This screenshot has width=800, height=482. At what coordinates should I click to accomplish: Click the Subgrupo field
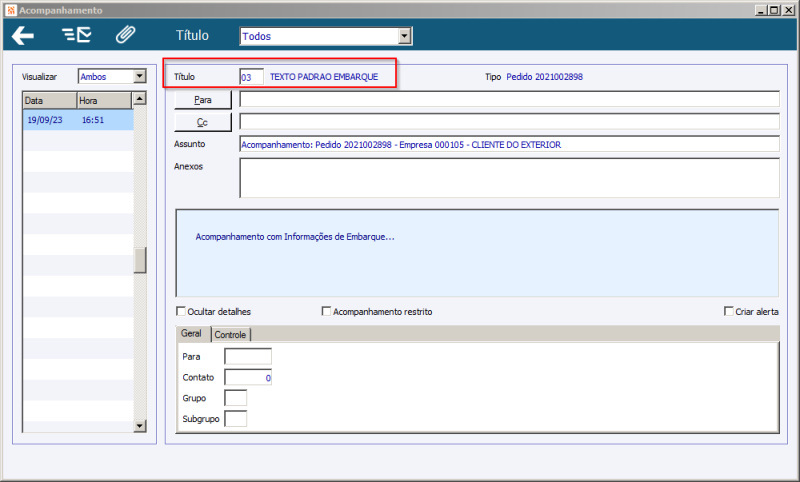point(236,419)
